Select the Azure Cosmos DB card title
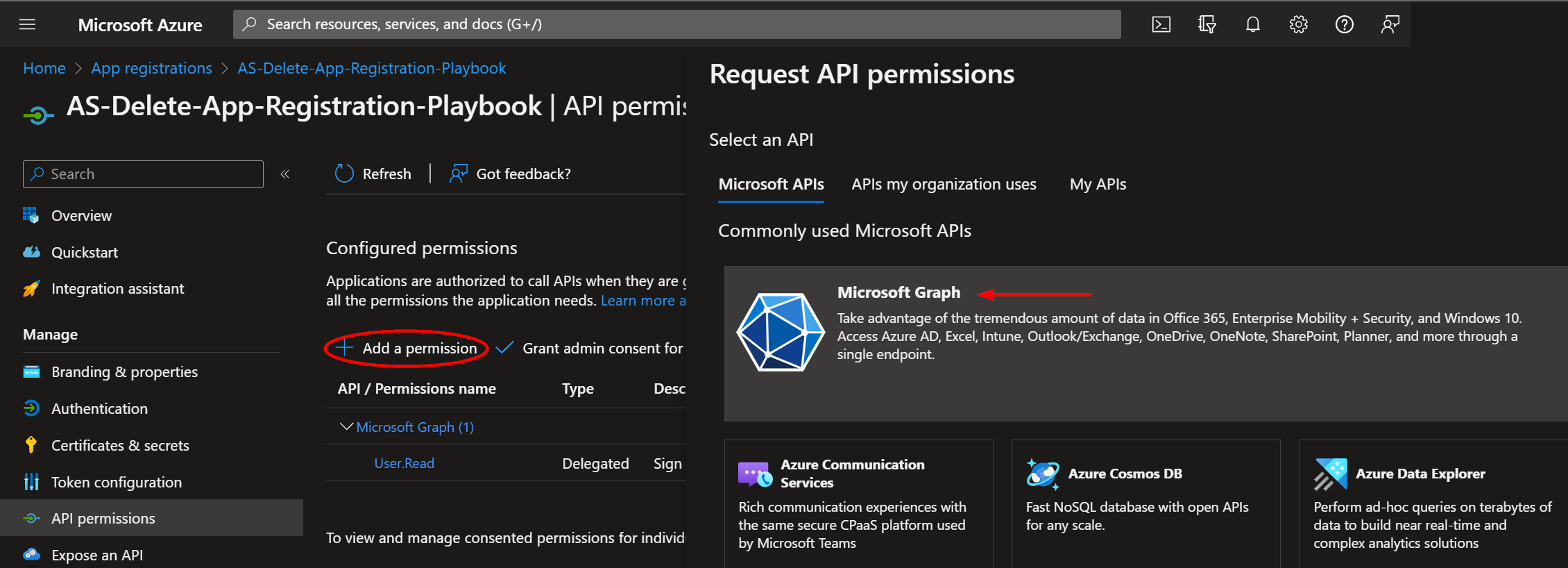The height and width of the screenshot is (568, 1568). 1125,474
